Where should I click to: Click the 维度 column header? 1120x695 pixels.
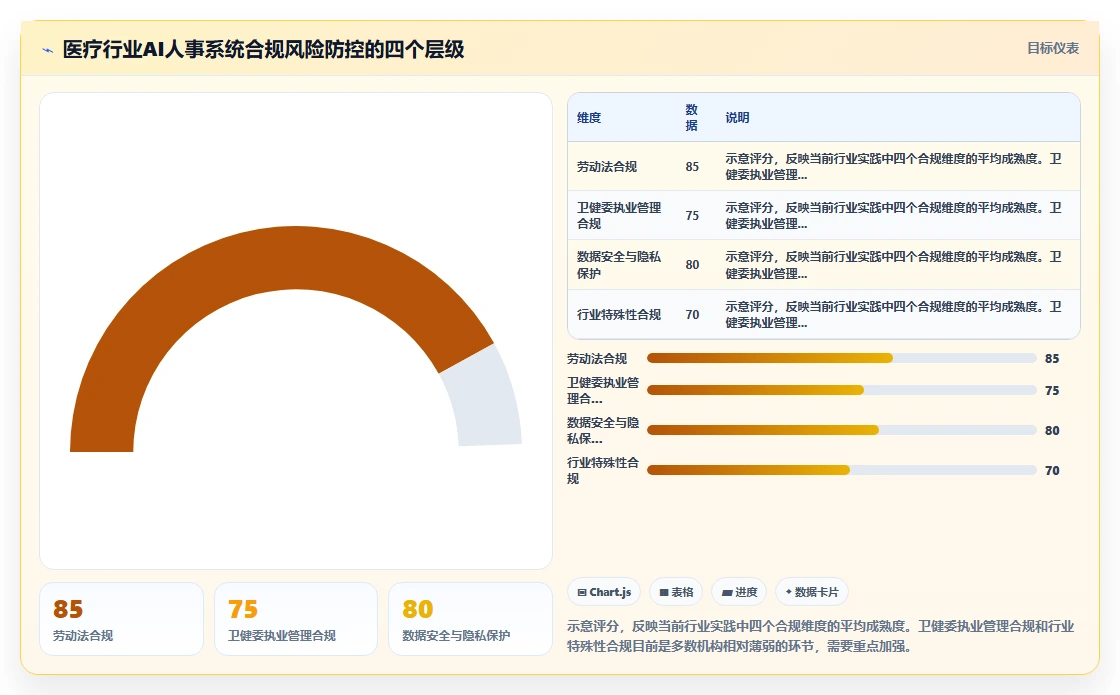click(x=589, y=118)
